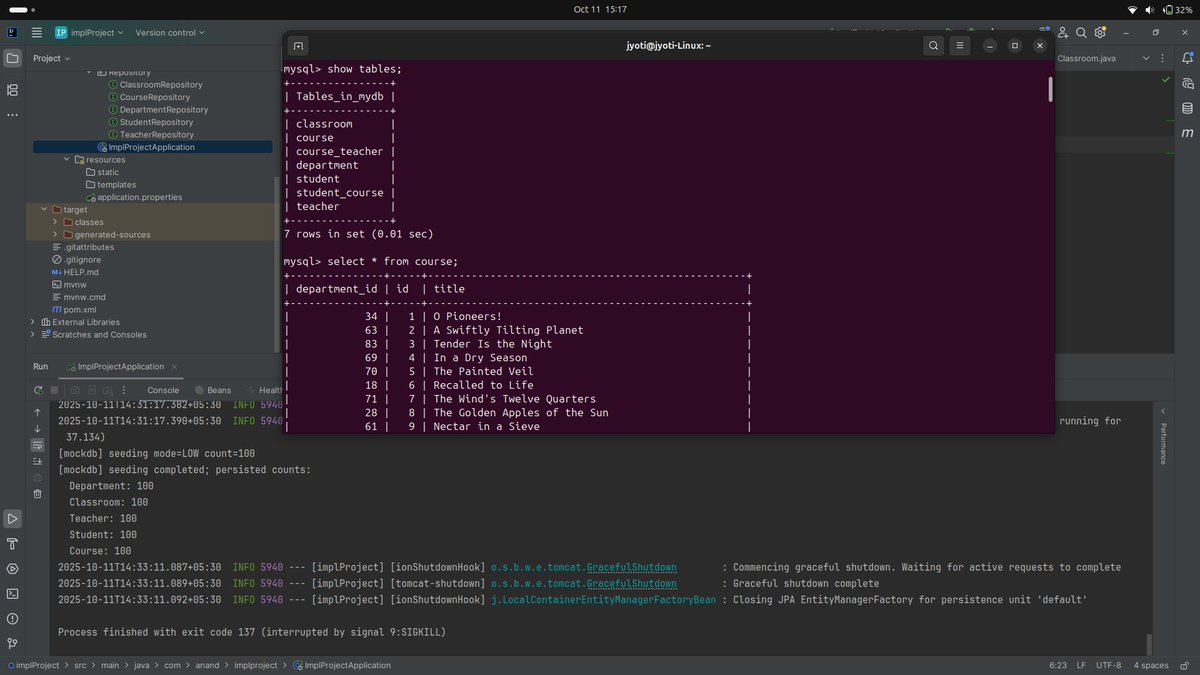Select DepartmentRepository in project tree
This screenshot has height=675, width=1200.
[157, 110]
